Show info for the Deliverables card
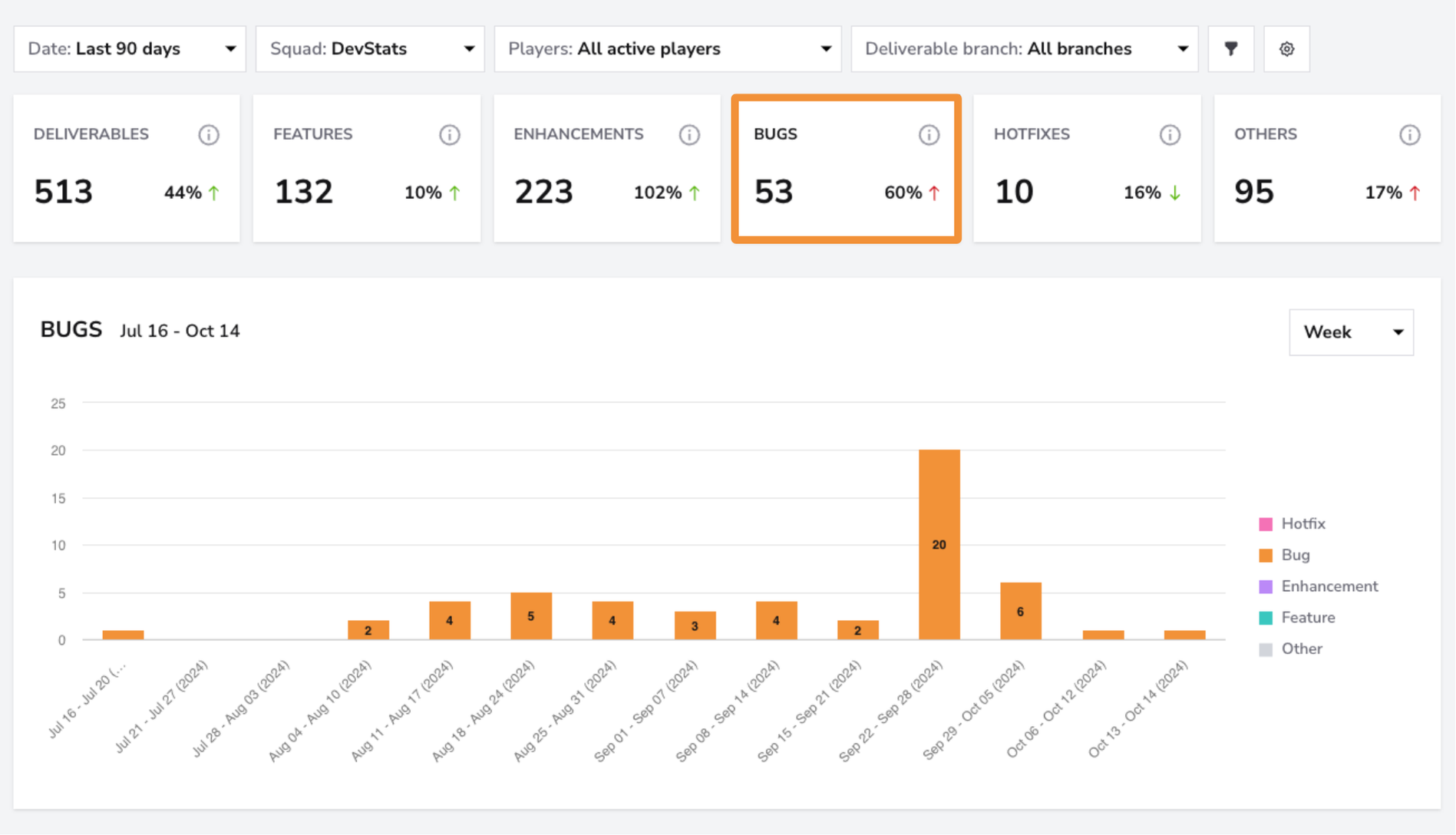Image resolution: width=1456 pixels, height=835 pixels. point(209,135)
